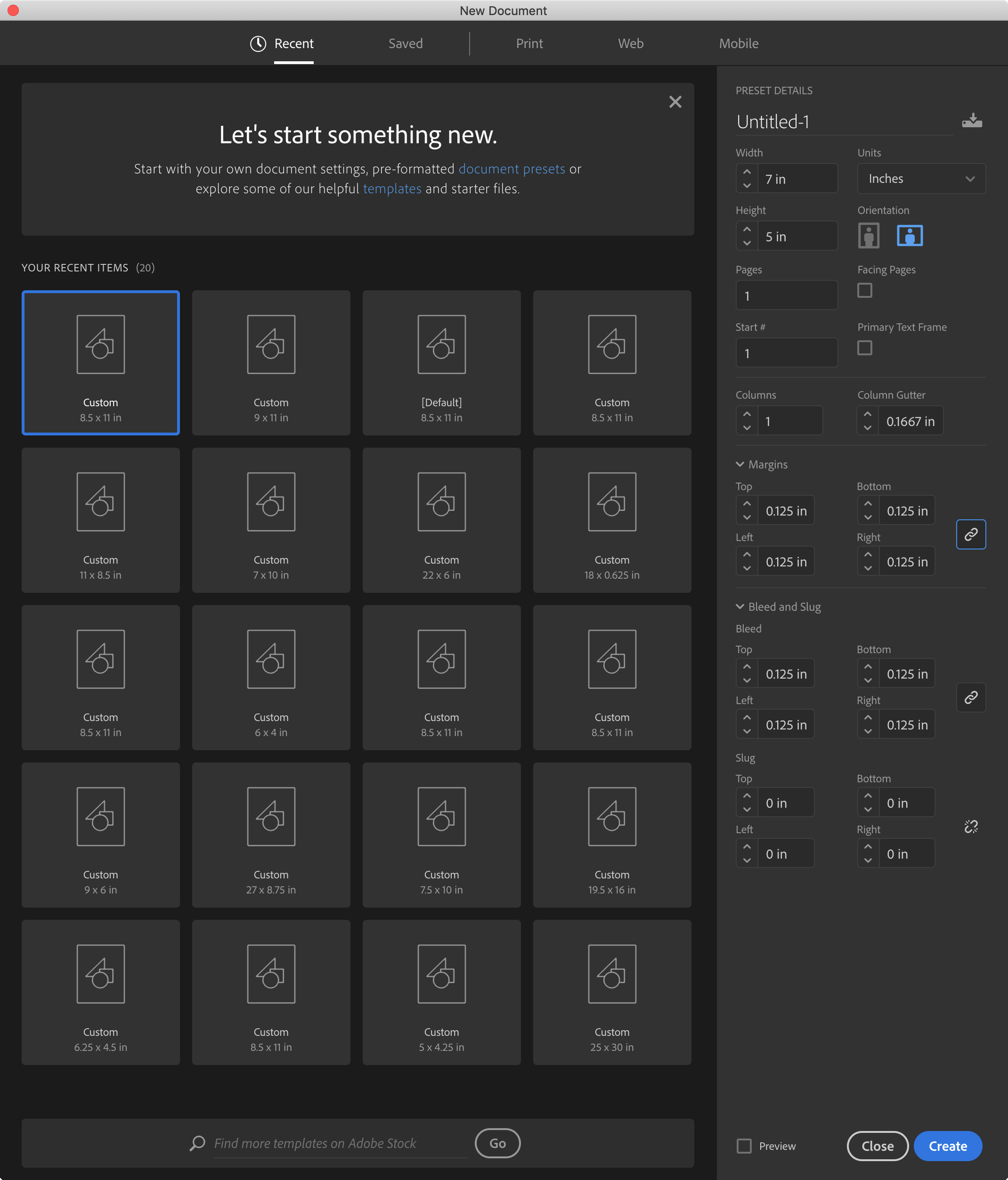The width and height of the screenshot is (1008, 1180).
Task: Edit the Untitled-1 preset name field
Action: click(844, 122)
